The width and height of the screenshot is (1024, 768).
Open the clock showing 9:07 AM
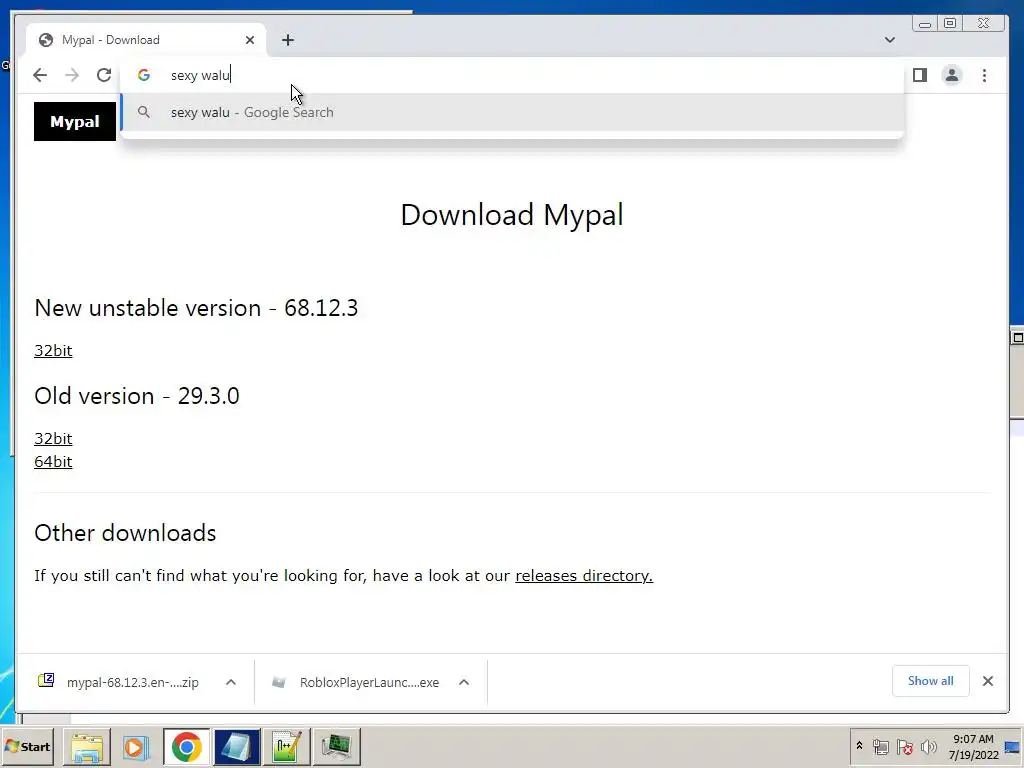click(973, 746)
